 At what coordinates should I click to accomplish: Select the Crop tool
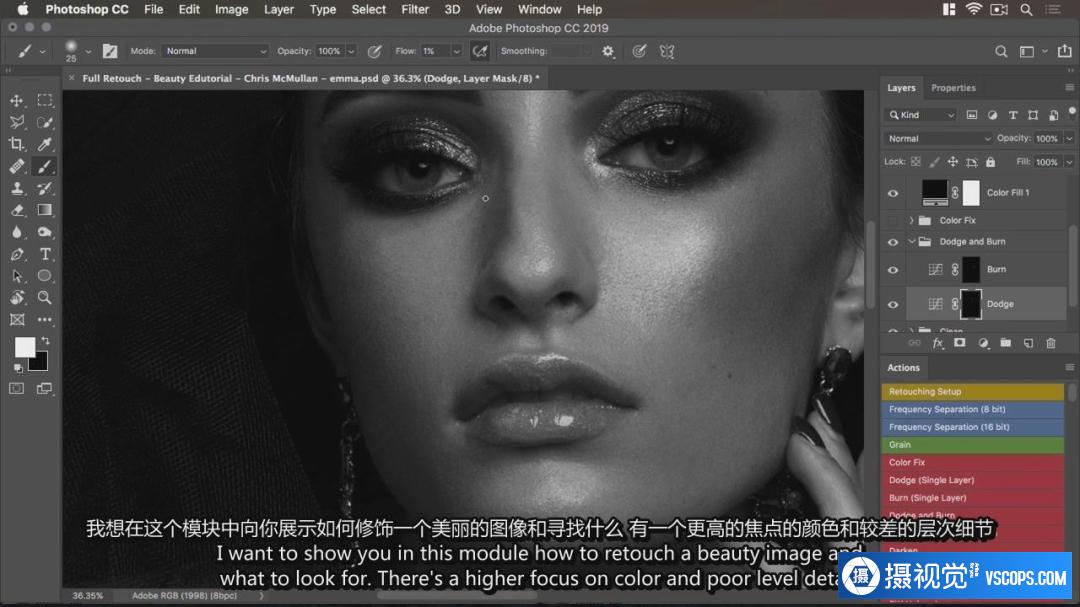point(17,144)
